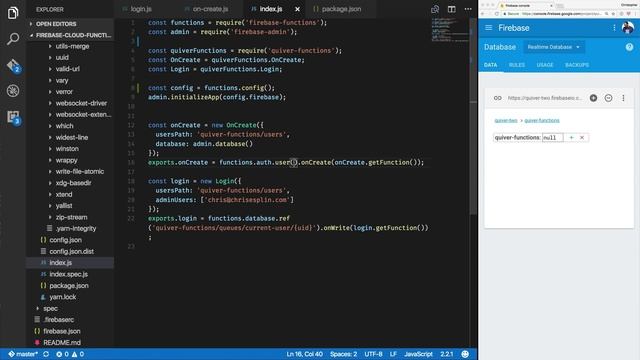
Task: Expand the spec folder
Action: [x=70, y=308]
